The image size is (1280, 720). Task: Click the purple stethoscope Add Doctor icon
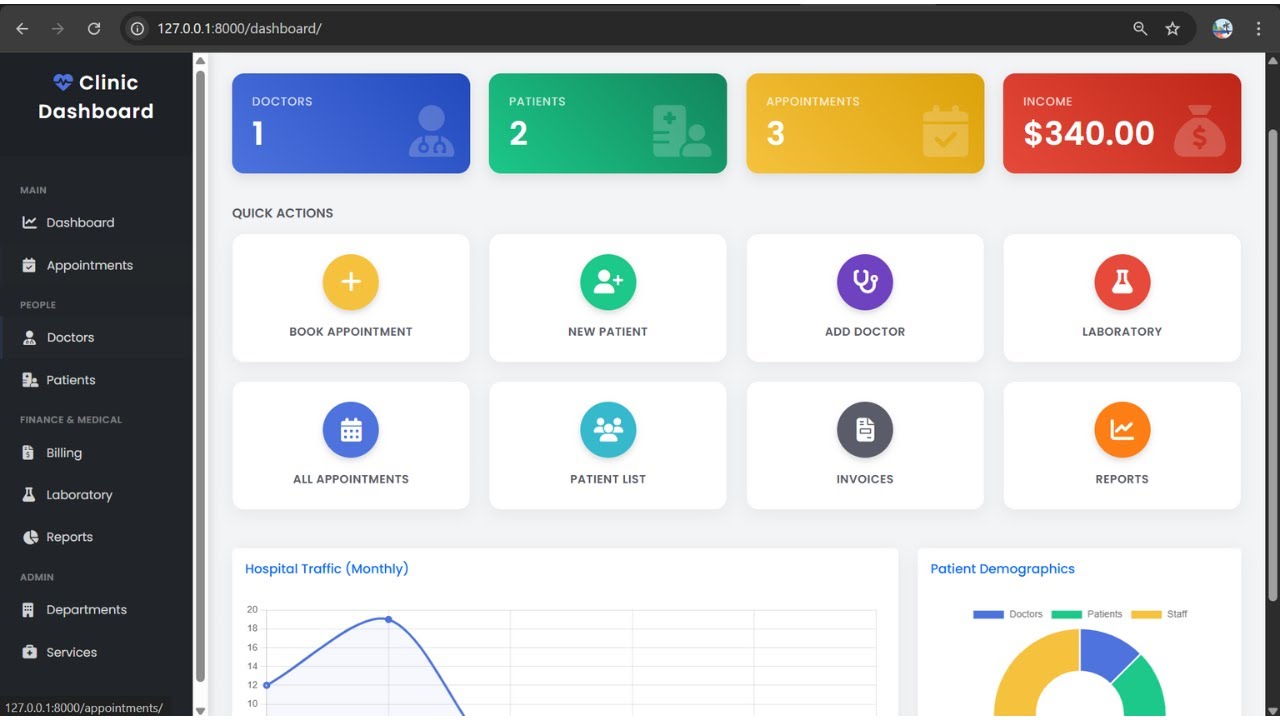point(865,282)
